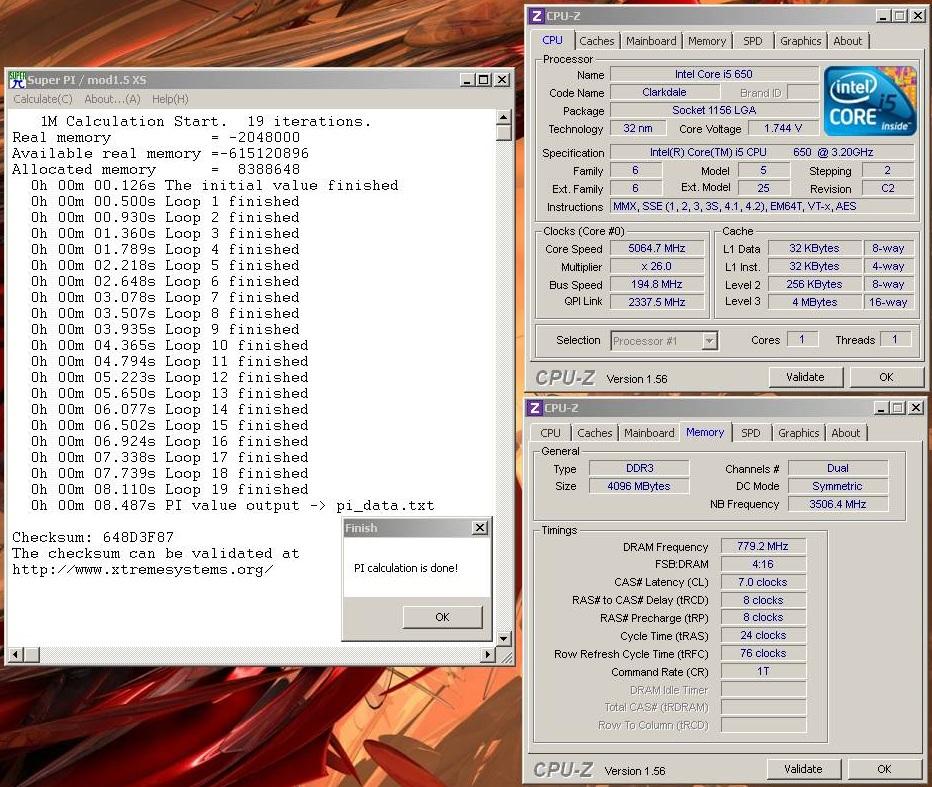Click the CAS# Latency value '7.0 clocks'
Image resolution: width=932 pixels, height=787 pixels.
point(763,582)
